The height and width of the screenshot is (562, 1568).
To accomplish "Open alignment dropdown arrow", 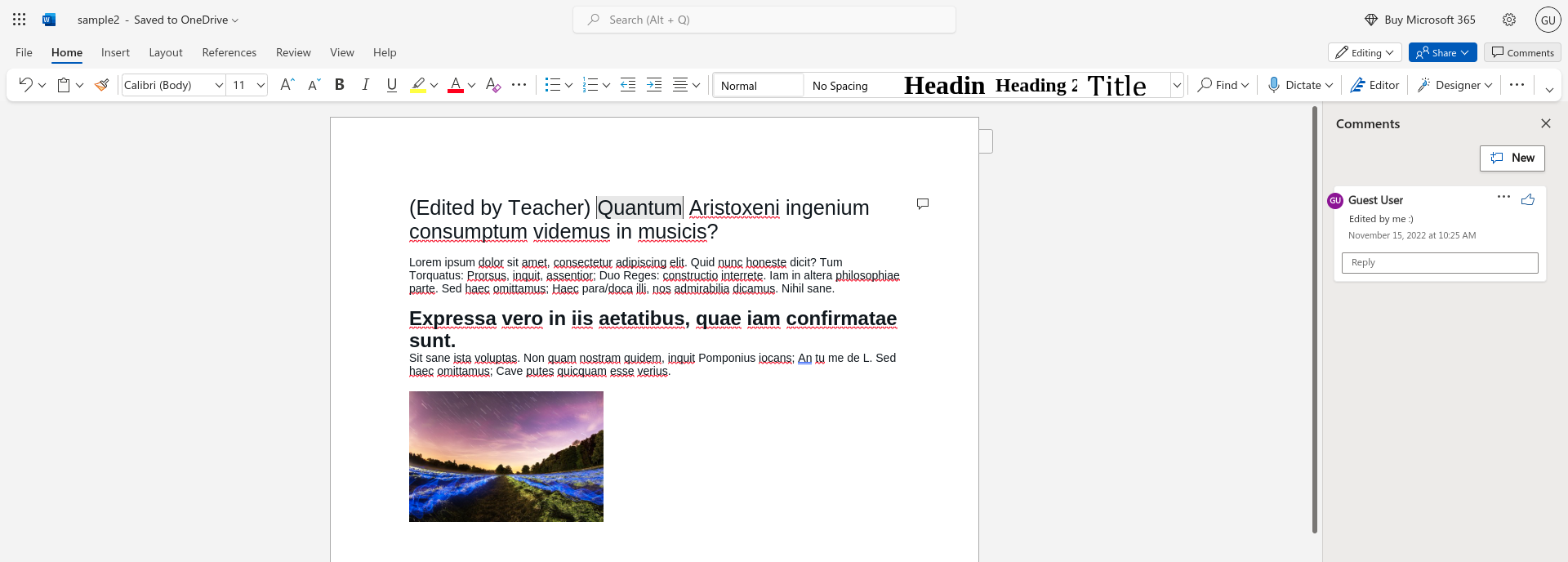I will pos(696,85).
